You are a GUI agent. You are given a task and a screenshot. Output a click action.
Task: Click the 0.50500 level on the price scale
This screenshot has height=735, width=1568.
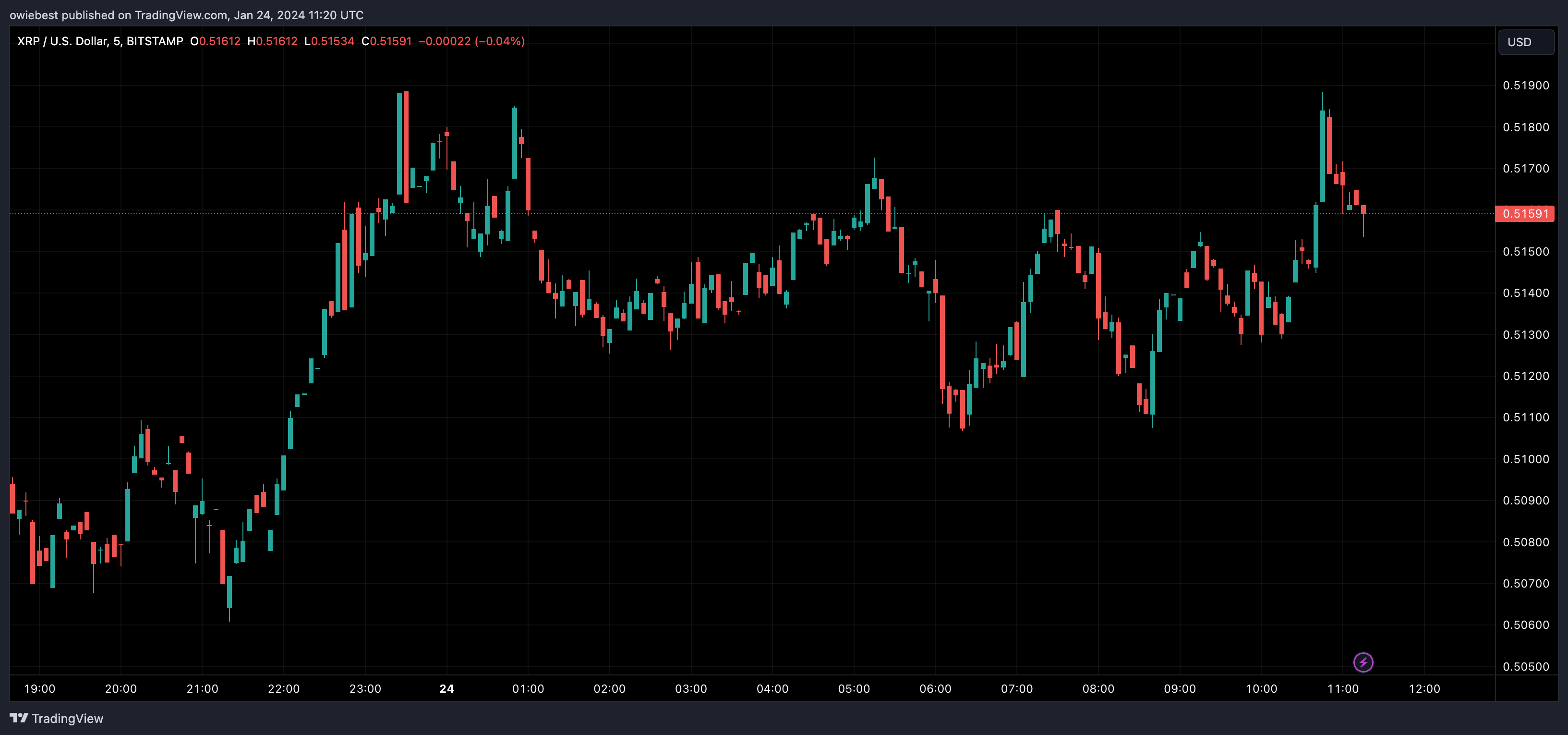[1525, 667]
